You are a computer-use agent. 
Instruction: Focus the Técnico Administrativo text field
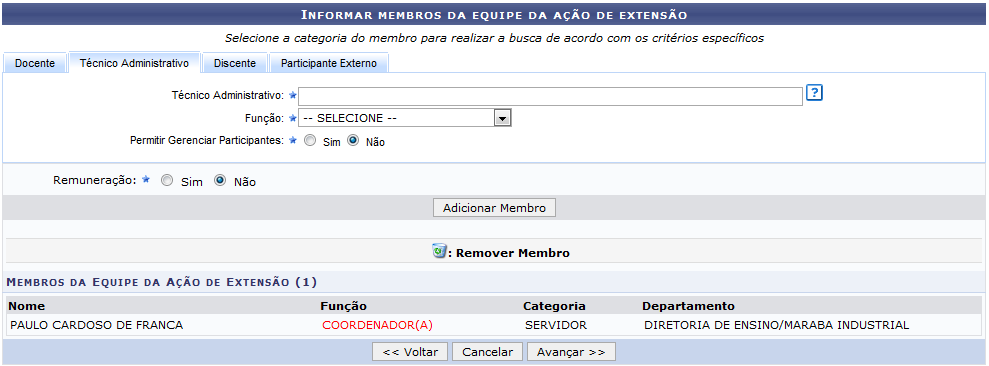(551, 96)
